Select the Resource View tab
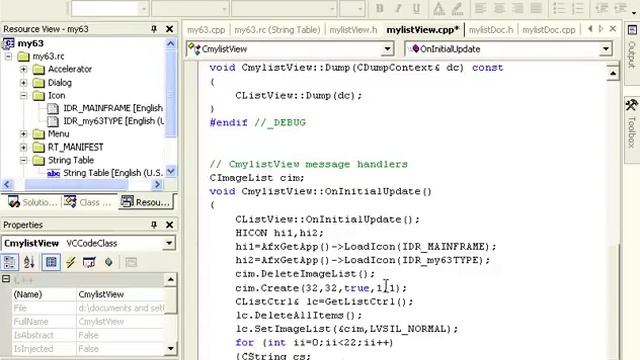Screen dimensions: 640x360 point(146,202)
